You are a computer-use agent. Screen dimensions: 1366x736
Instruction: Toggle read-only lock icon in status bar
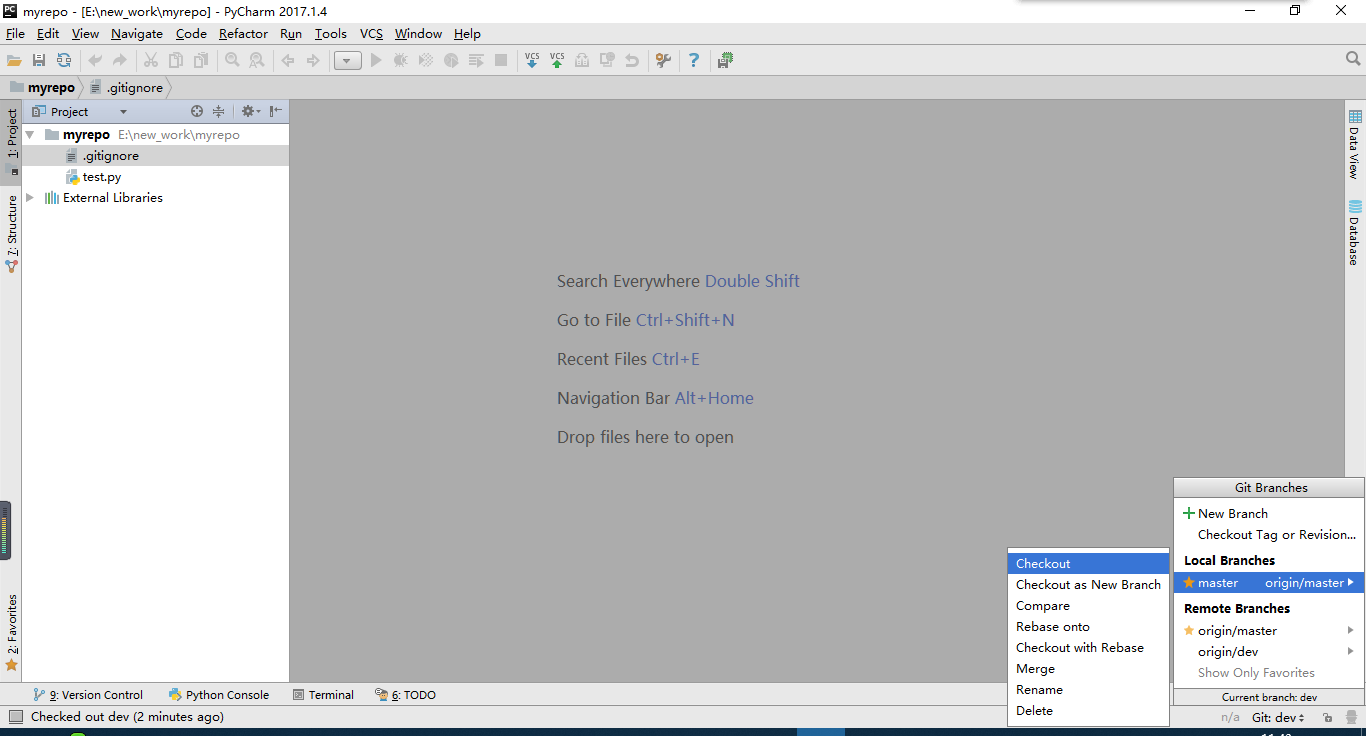click(x=1327, y=718)
